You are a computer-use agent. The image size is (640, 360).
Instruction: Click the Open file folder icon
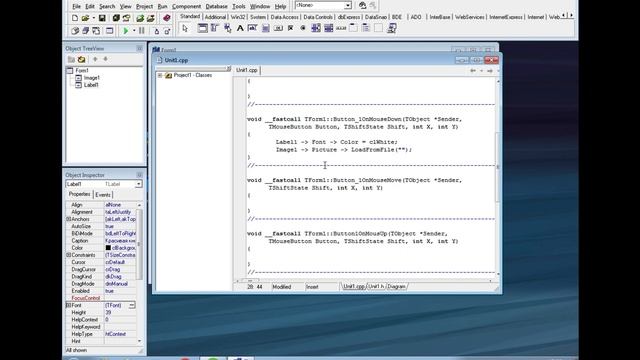[x=85, y=18]
